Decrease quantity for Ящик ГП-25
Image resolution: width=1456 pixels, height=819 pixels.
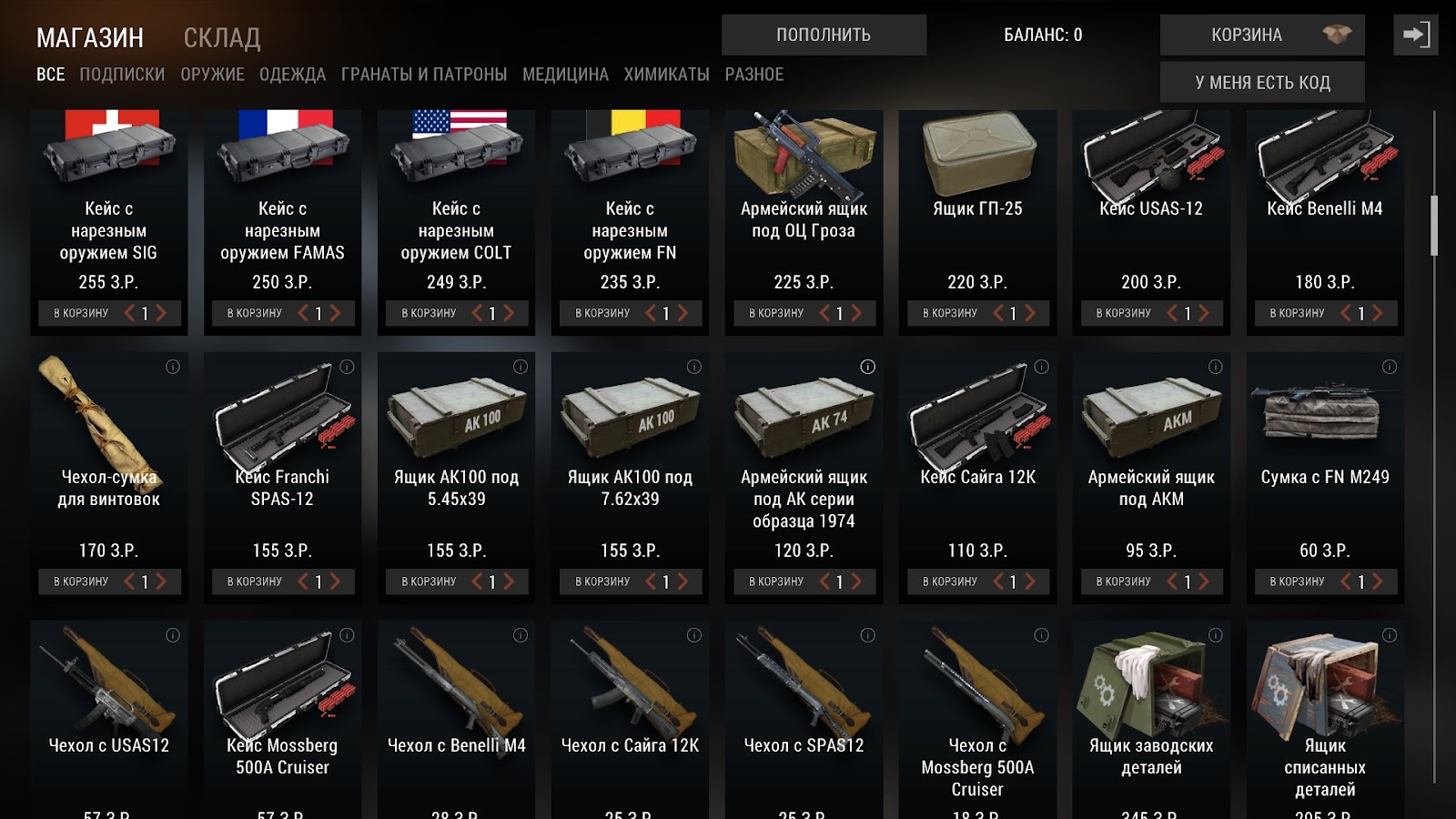tap(998, 313)
